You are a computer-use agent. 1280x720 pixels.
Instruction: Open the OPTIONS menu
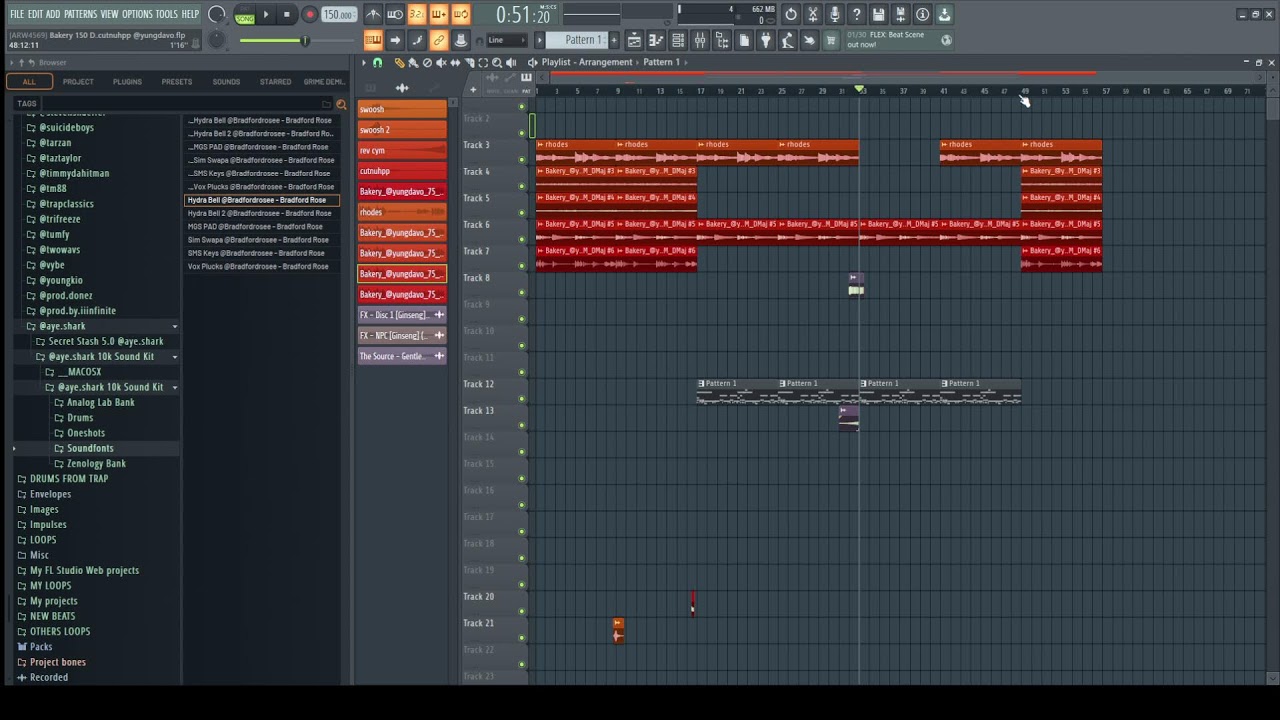[x=137, y=14]
